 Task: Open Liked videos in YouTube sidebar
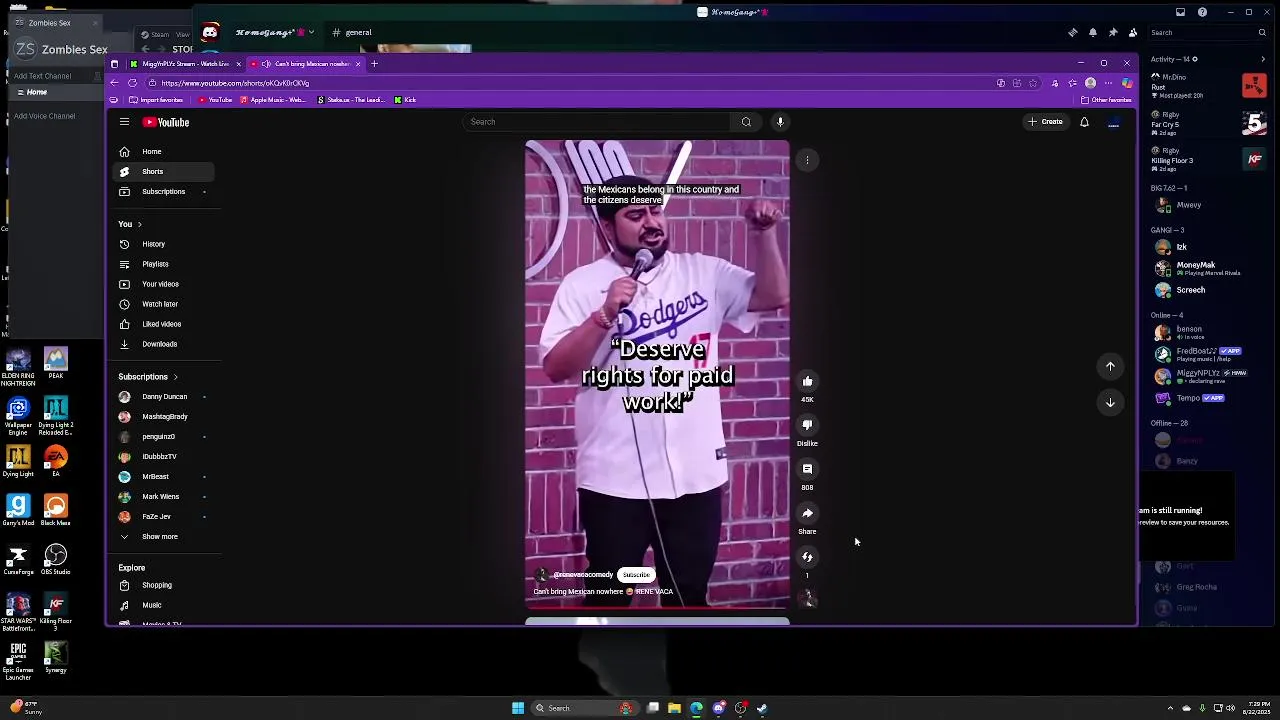click(x=161, y=324)
